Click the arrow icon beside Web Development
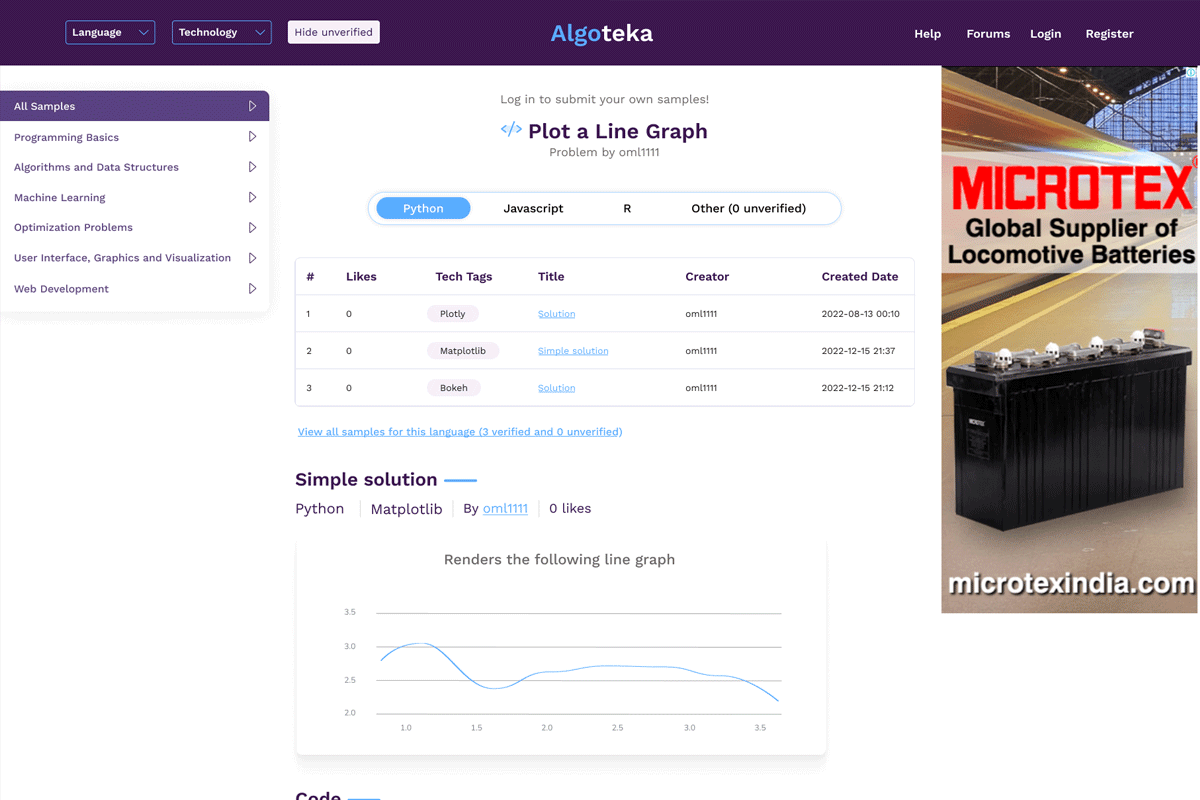Image resolution: width=1200 pixels, height=800 pixels. click(253, 289)
